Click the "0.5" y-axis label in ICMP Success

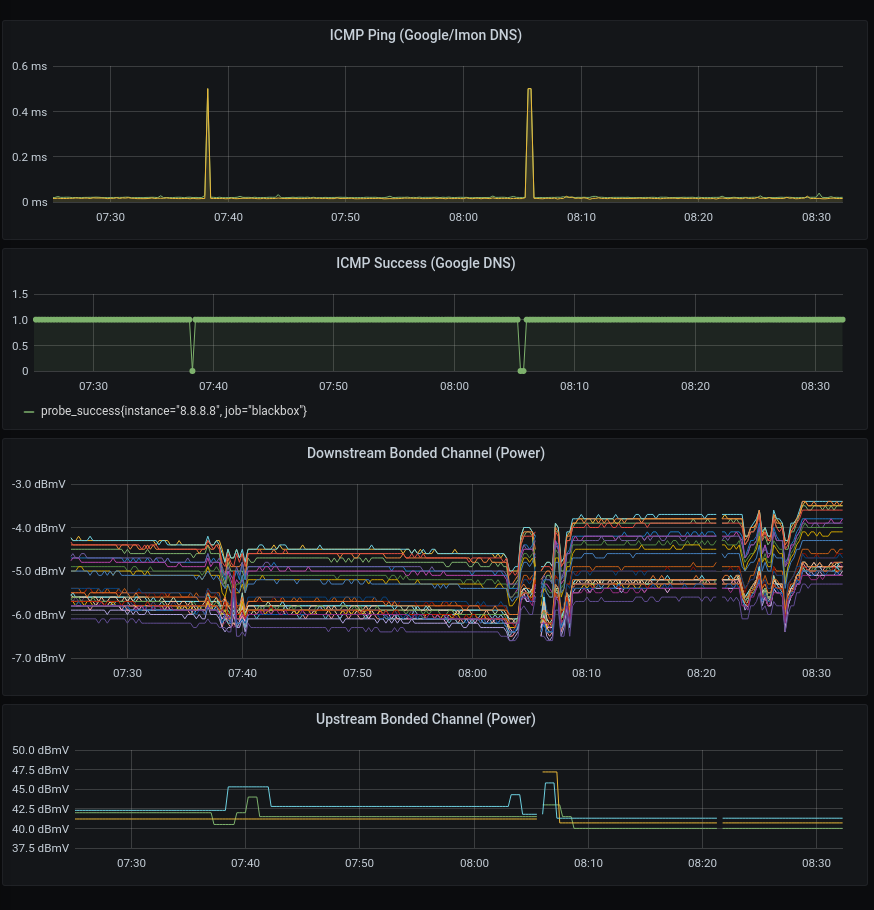click(20, 346)
